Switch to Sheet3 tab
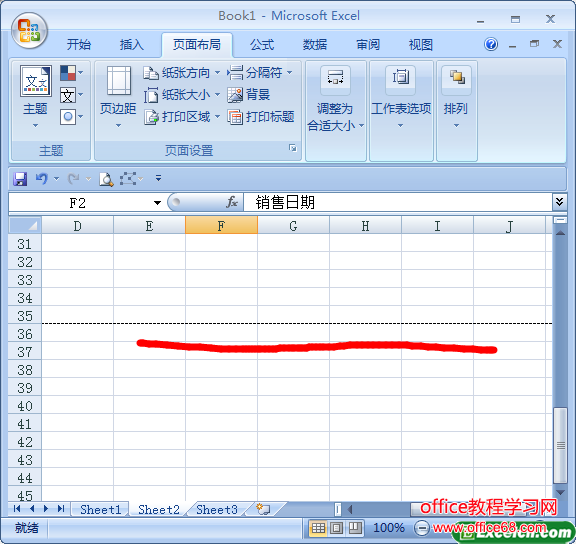This screenshot has width=576, height=544. click(217, 509)
